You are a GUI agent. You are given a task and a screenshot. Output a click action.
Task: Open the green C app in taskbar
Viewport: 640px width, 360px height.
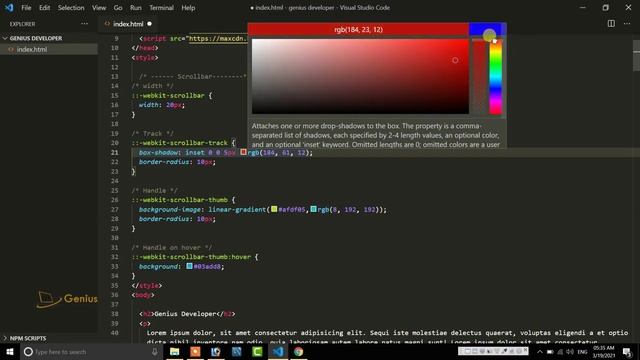click(257, 351)
